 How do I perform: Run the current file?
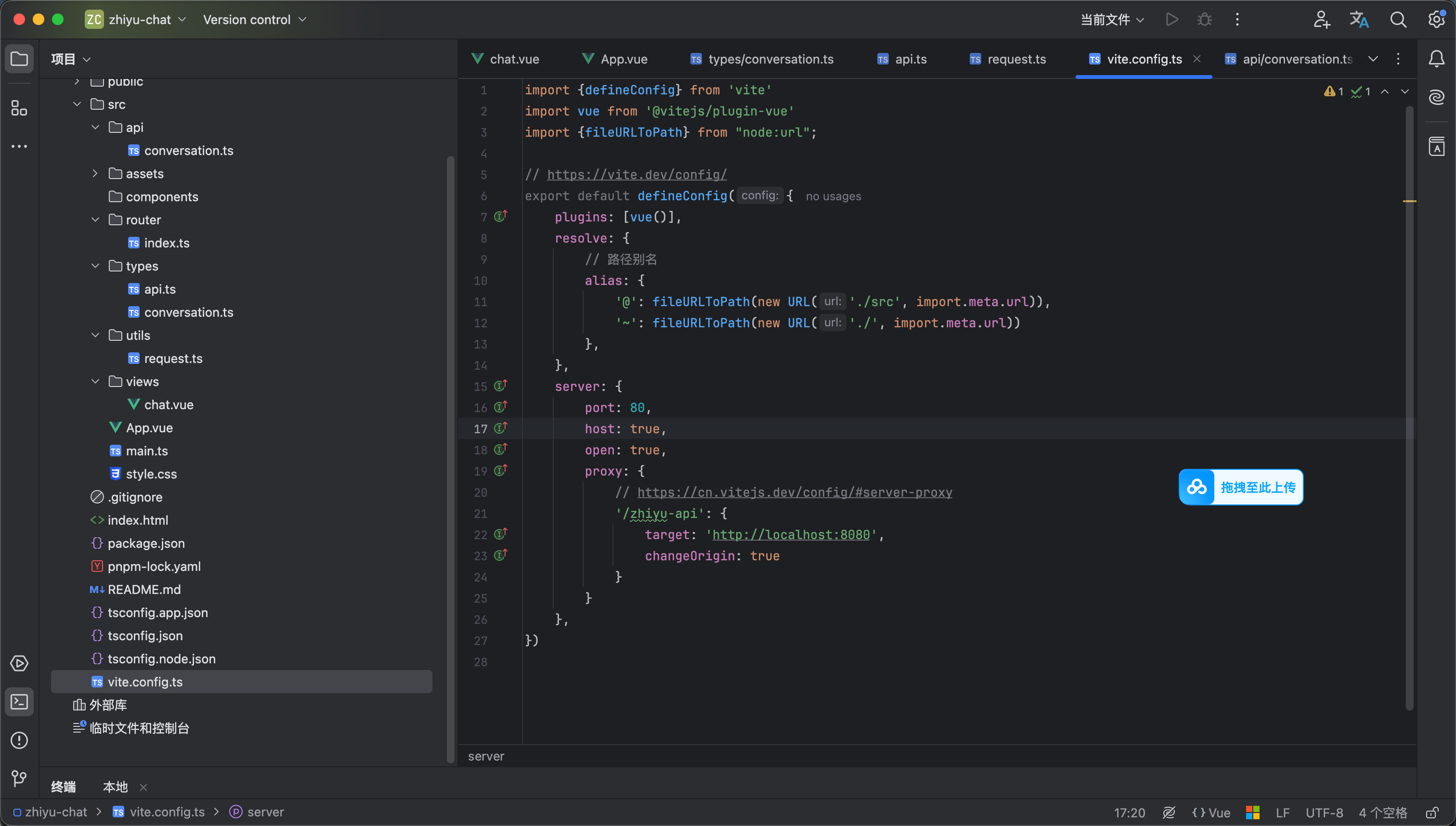1172,20
